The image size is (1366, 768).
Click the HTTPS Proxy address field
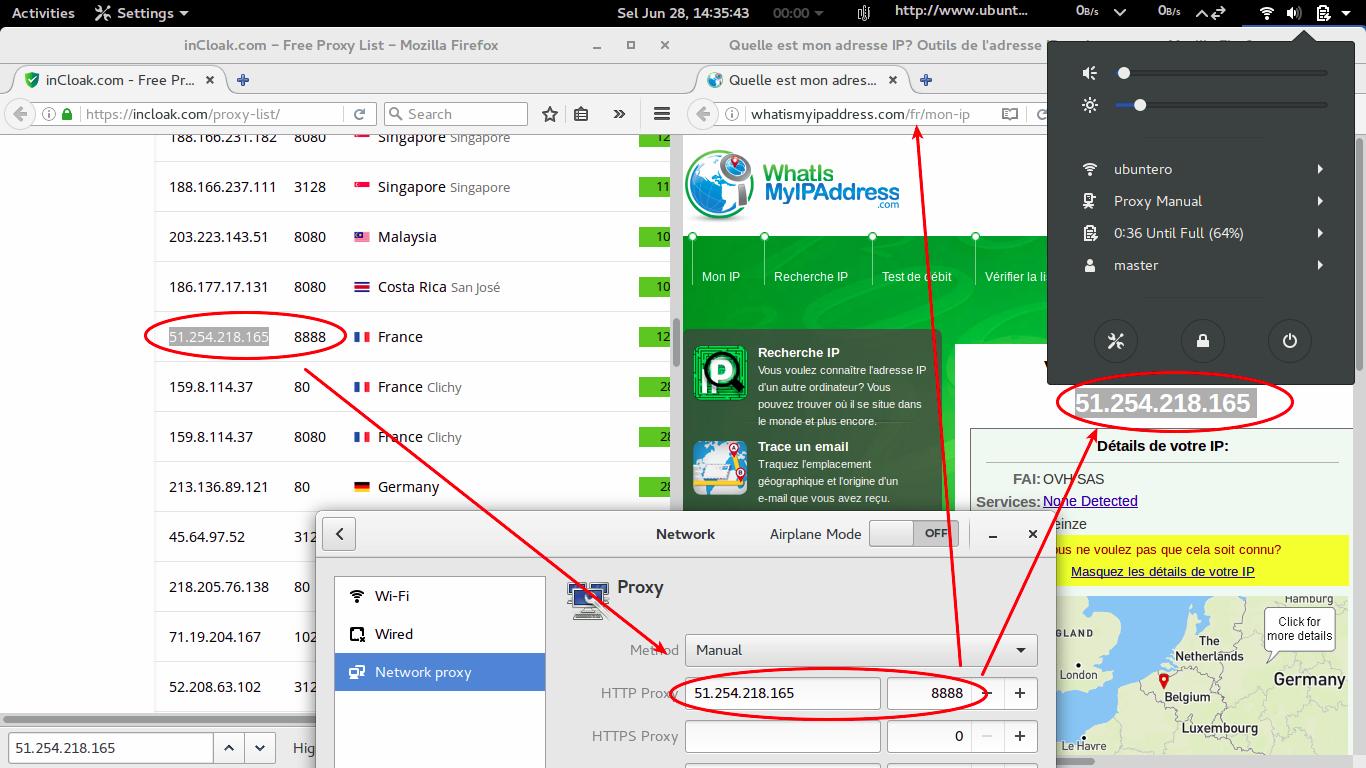[x=782, y=736]
